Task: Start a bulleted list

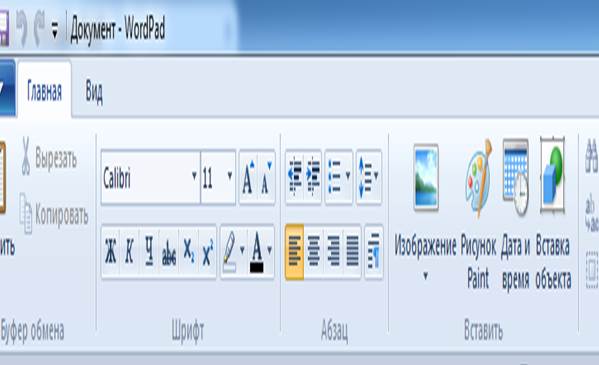Action: 335,177
